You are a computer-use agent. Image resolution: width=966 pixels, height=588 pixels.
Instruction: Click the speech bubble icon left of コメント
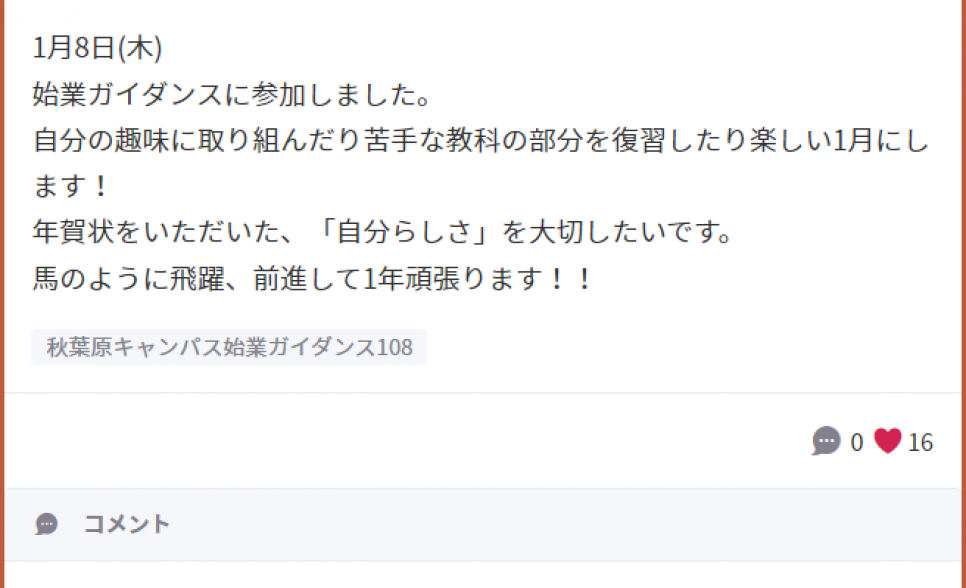click(46, 524)
